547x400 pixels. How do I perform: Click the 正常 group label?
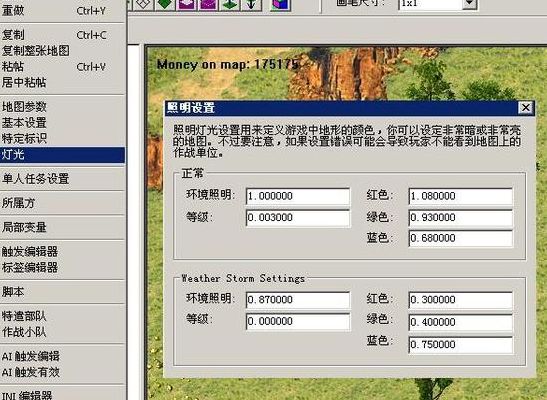(x=192, y=173)
